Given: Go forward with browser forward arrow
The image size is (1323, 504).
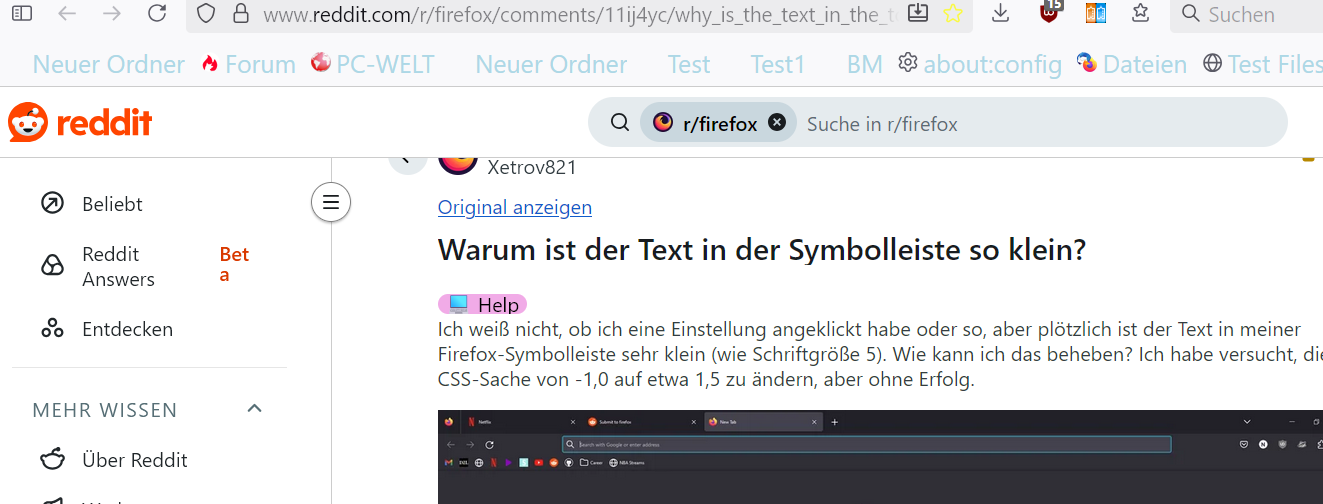Looking at the screenshot, I should (x=112, y=13).
